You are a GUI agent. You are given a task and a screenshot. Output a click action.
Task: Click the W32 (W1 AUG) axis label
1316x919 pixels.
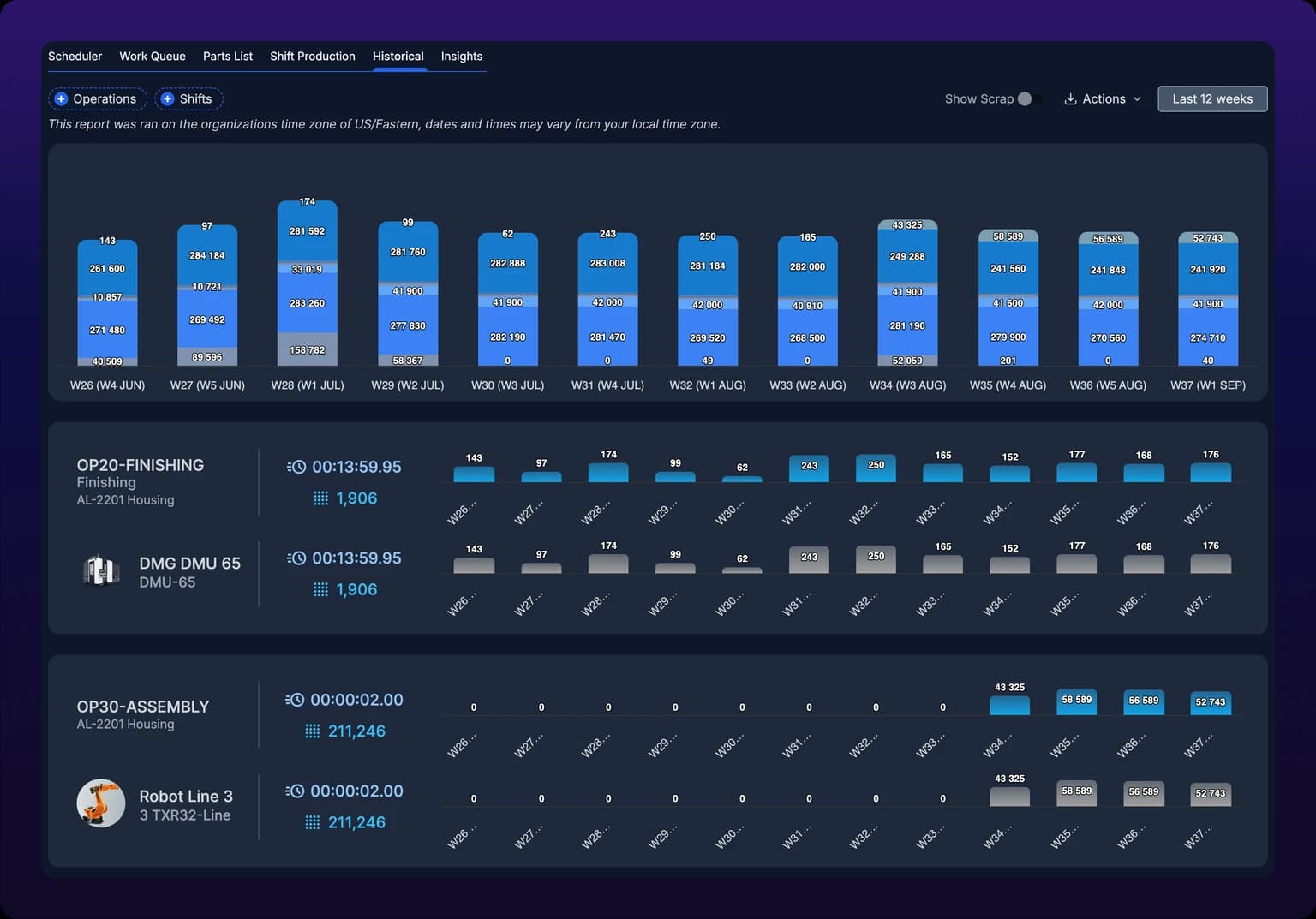coord(708,385)
